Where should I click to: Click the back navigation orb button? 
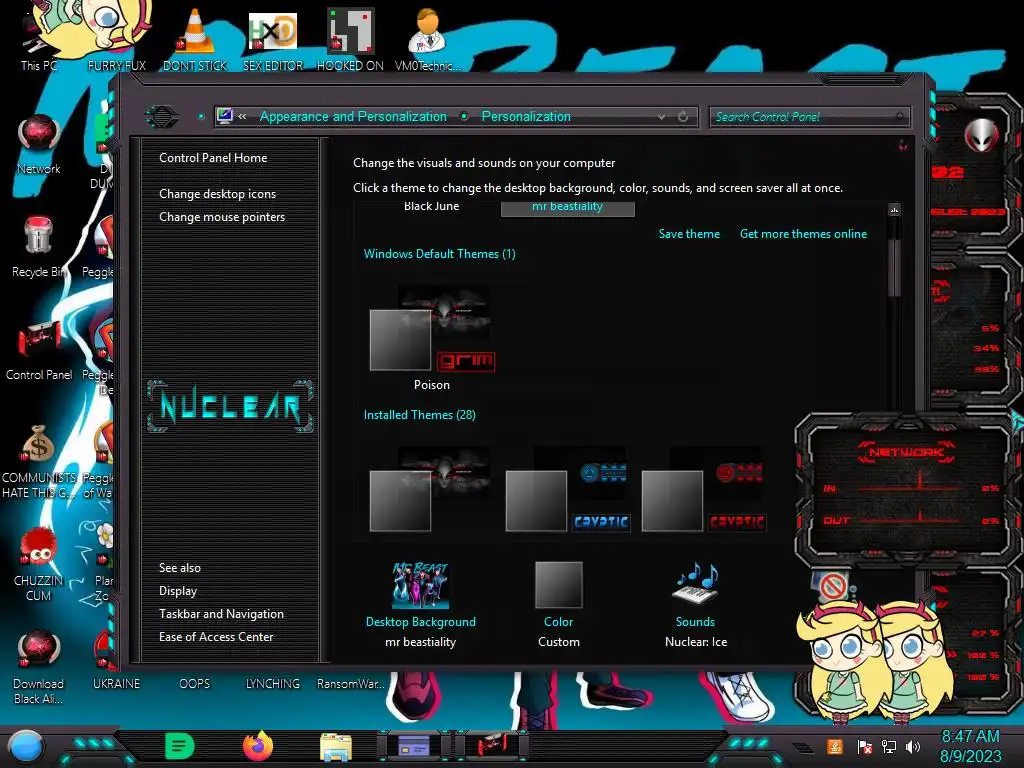coord(161,117)
